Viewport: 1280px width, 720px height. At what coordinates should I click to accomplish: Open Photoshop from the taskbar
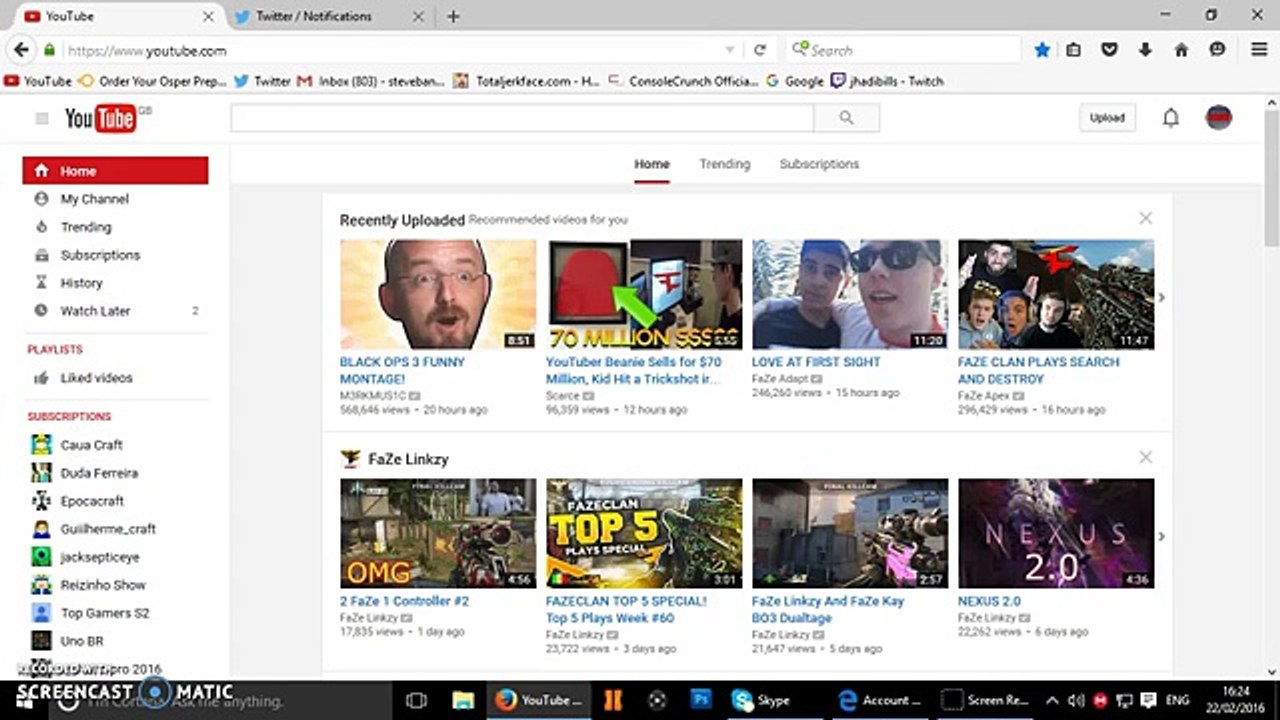(701, 700)
